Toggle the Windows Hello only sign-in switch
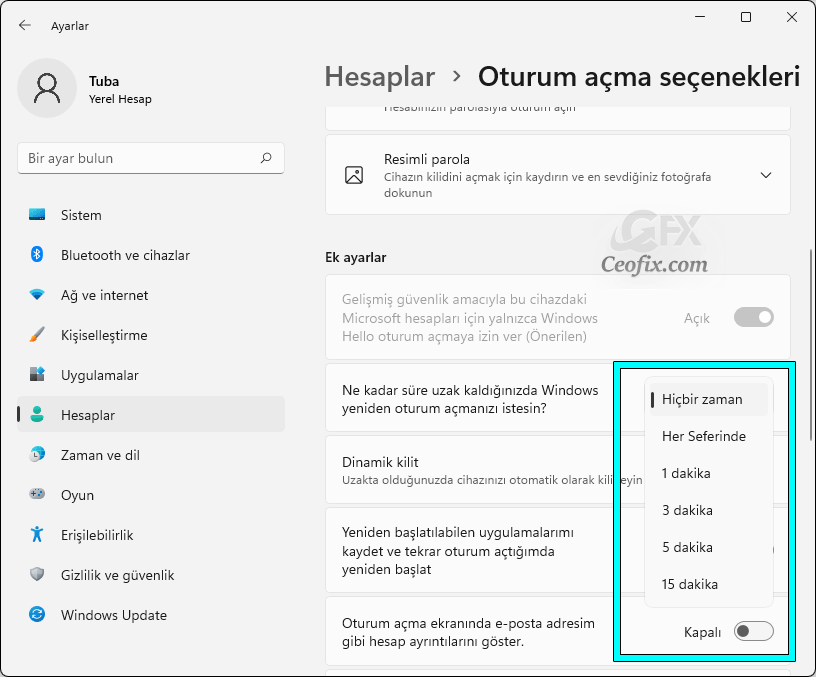The image size is (816, 677). click(754, 317)
